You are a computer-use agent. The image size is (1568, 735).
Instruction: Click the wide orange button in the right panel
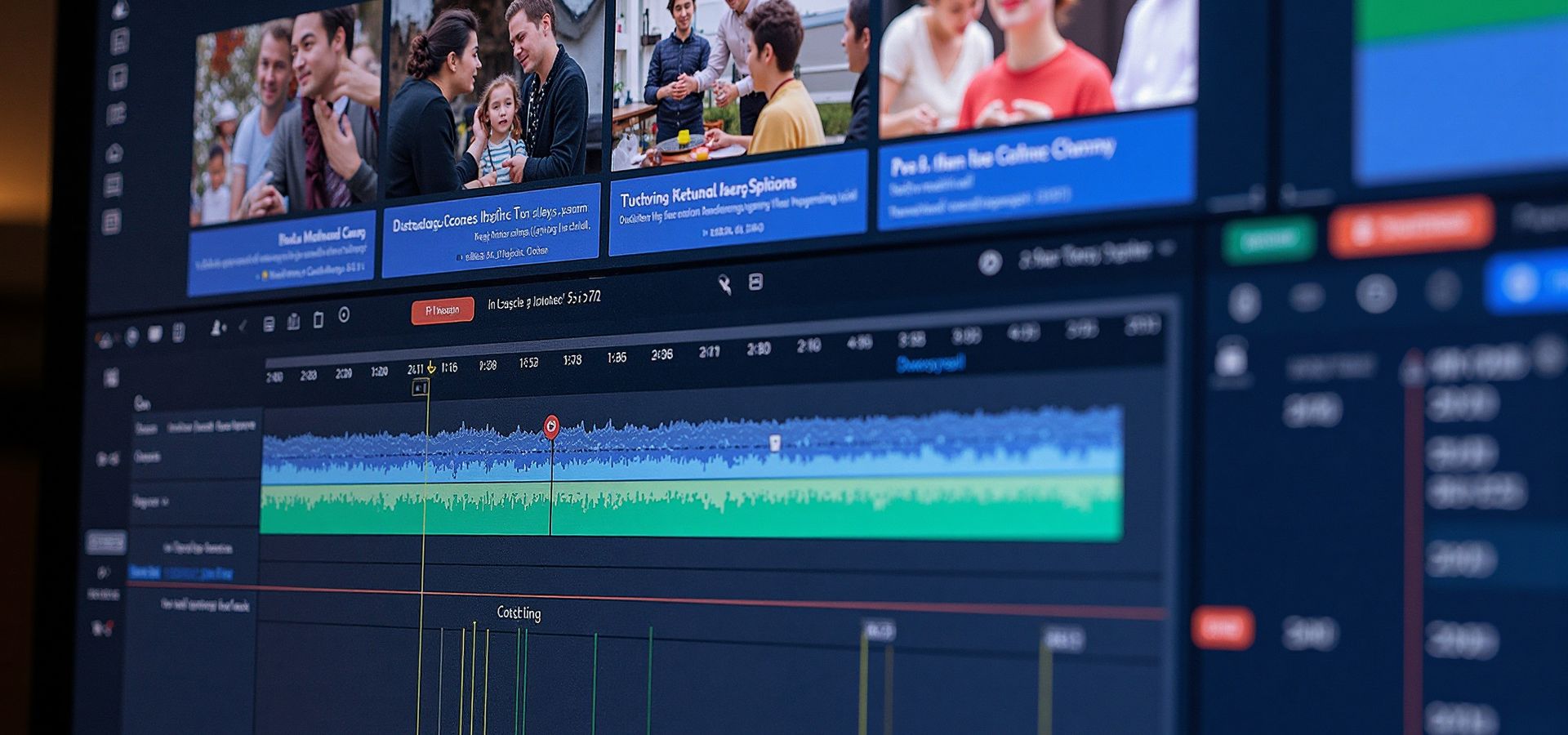(x=1411, y=225)
